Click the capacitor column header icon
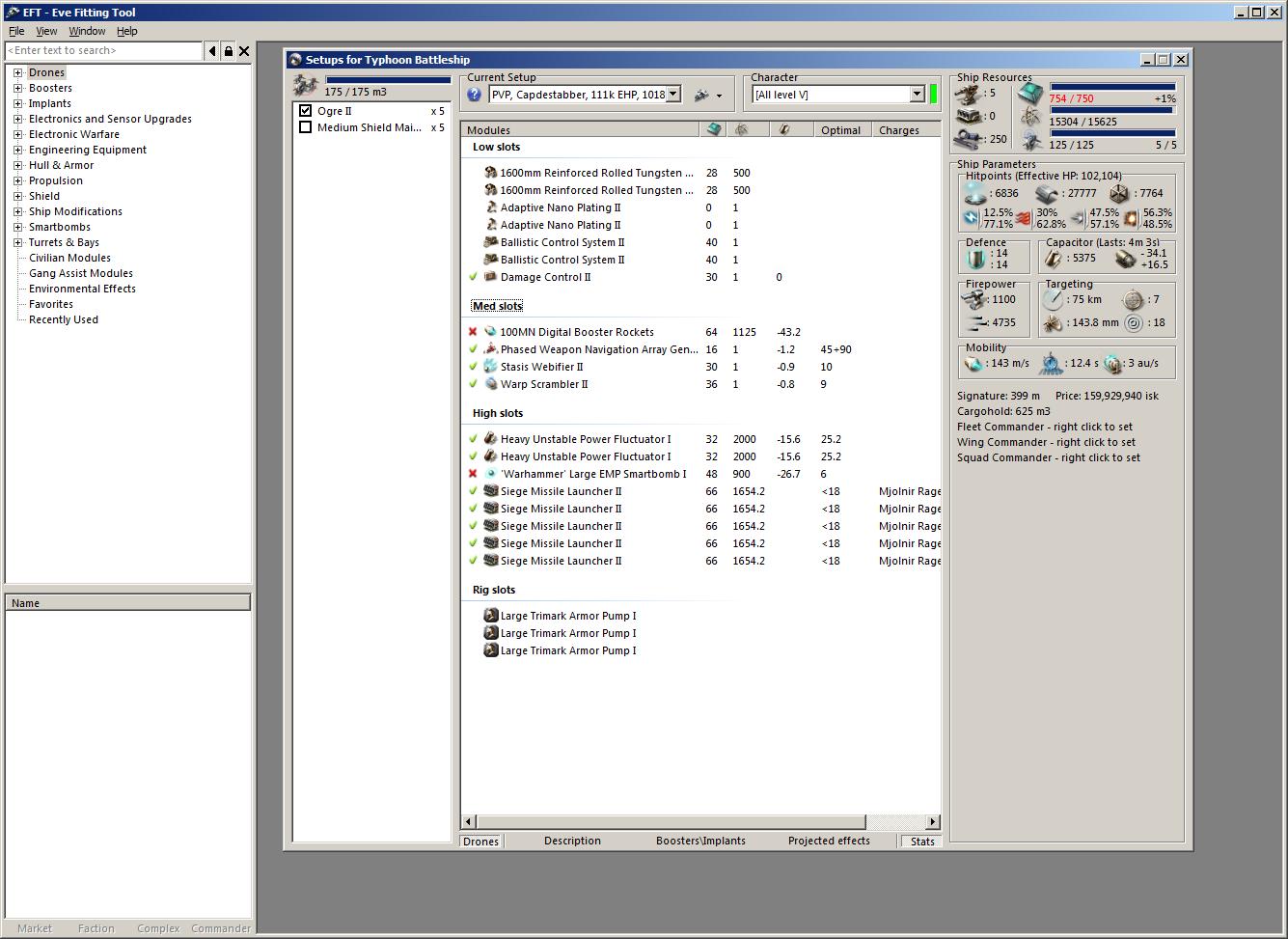The width and height of the screenshot is (1288, 939). point(784,129)
